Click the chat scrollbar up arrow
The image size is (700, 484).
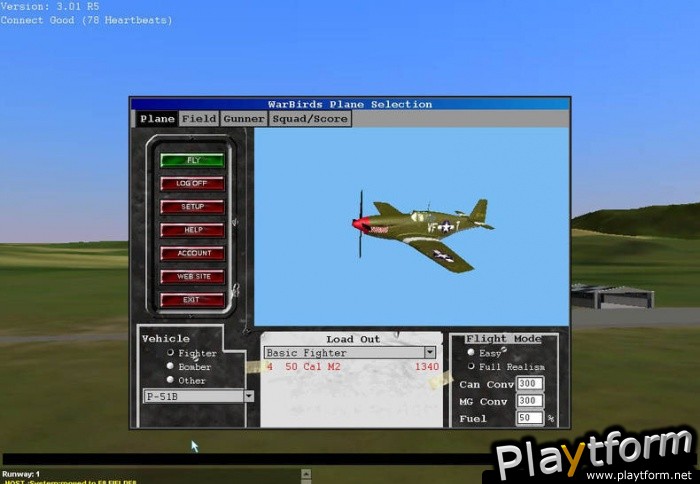pyautogui.click(x=306, y=473)
